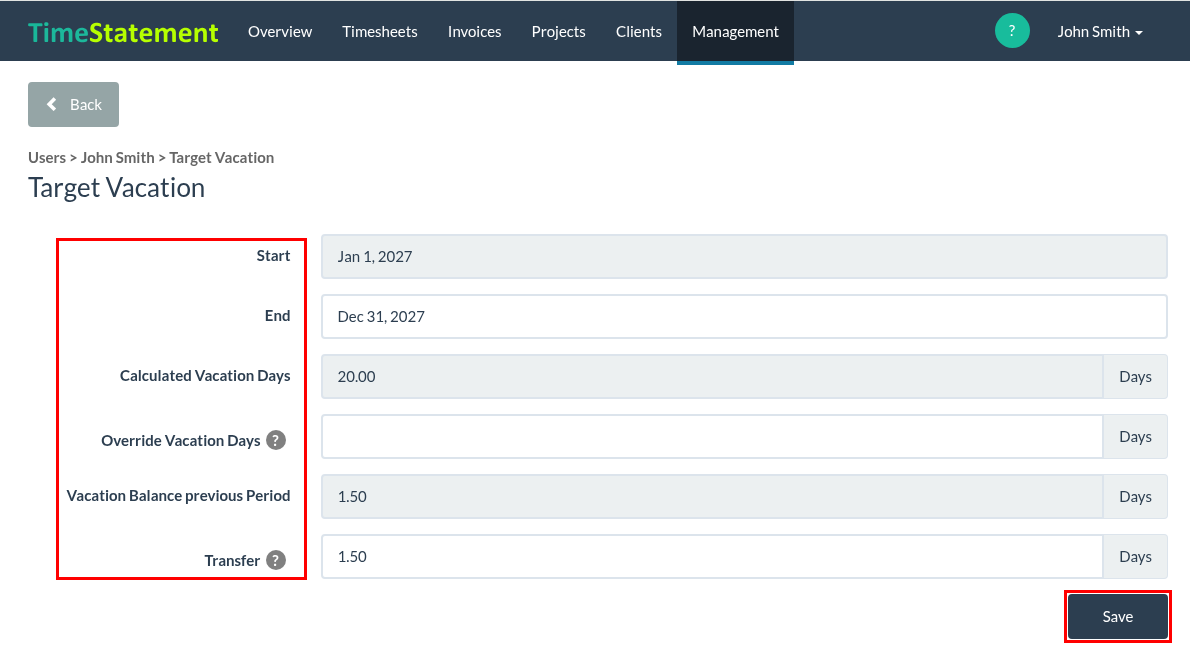
Task: Click the teal help question mark icon
Action: coord(1012,31)
